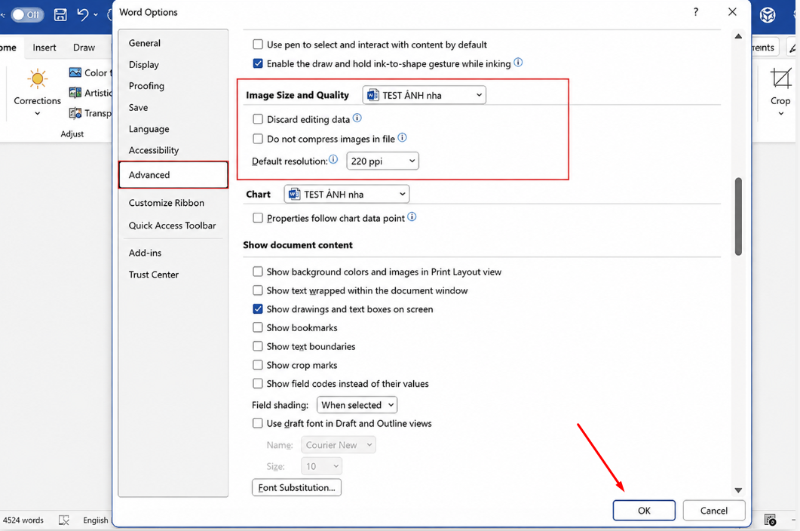Click the Transparency icon in Adjust group
The image size is (800, 531).
(x=75, y=113)
